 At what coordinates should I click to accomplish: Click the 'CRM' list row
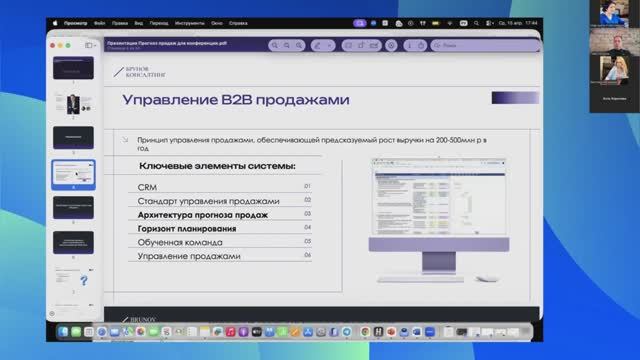pos(220,187)
